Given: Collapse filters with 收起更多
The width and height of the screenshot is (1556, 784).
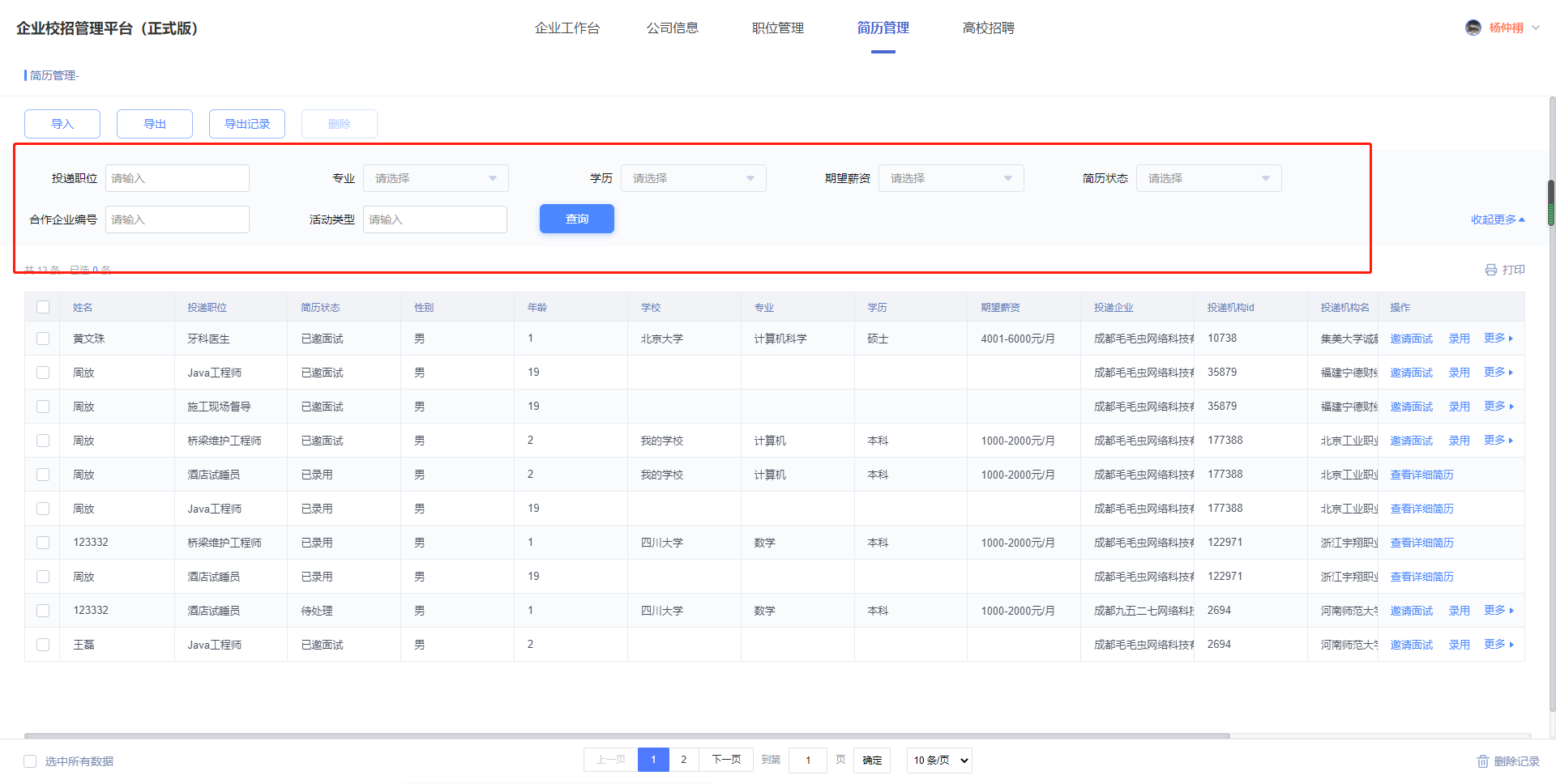Looking at the screenshot, I should tap(1498, 219).
